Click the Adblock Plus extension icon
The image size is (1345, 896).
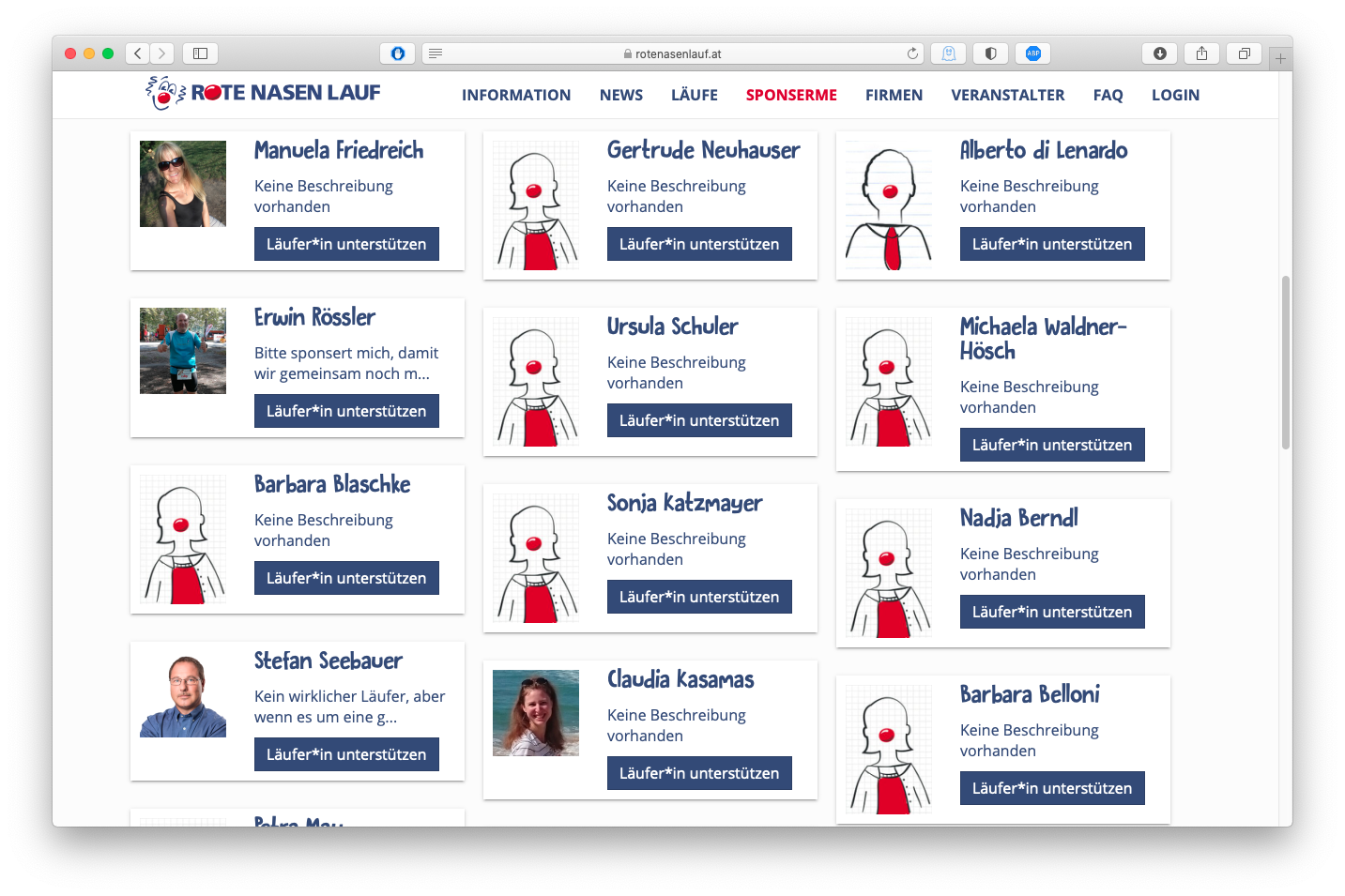pos(1033,53)
